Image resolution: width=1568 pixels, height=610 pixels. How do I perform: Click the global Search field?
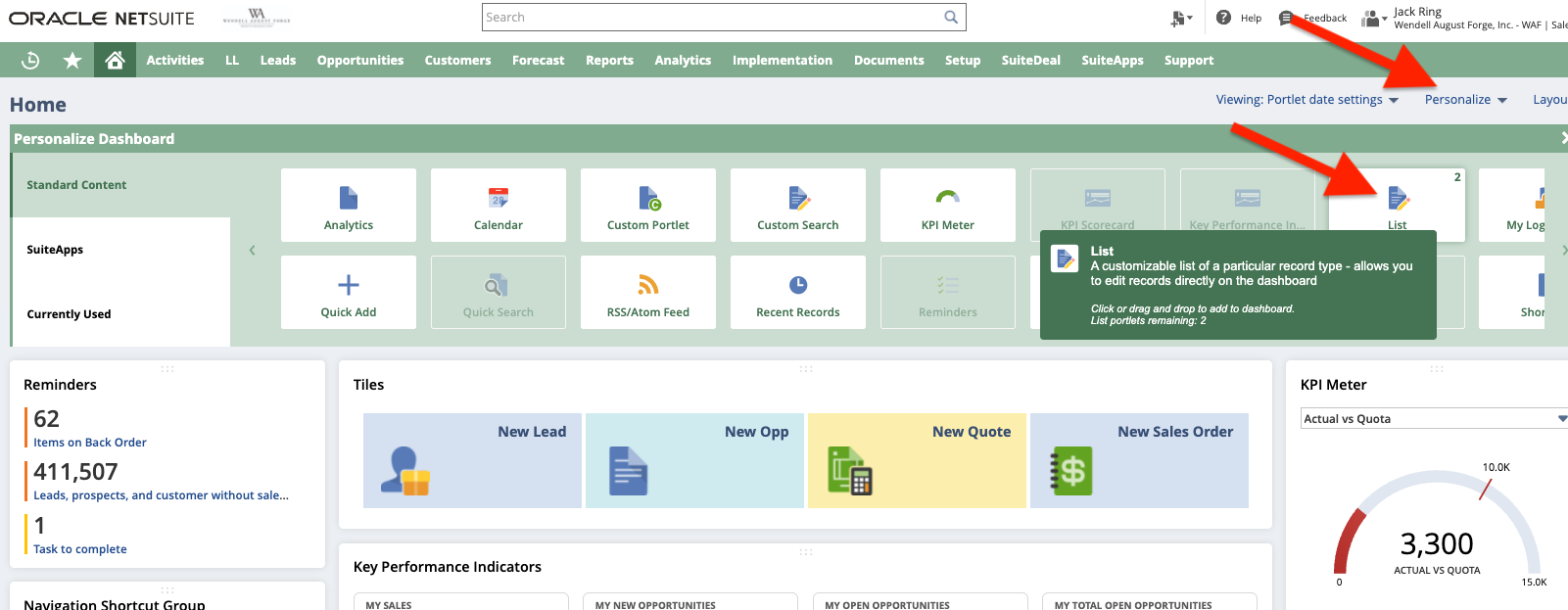[x=712, y=17]
